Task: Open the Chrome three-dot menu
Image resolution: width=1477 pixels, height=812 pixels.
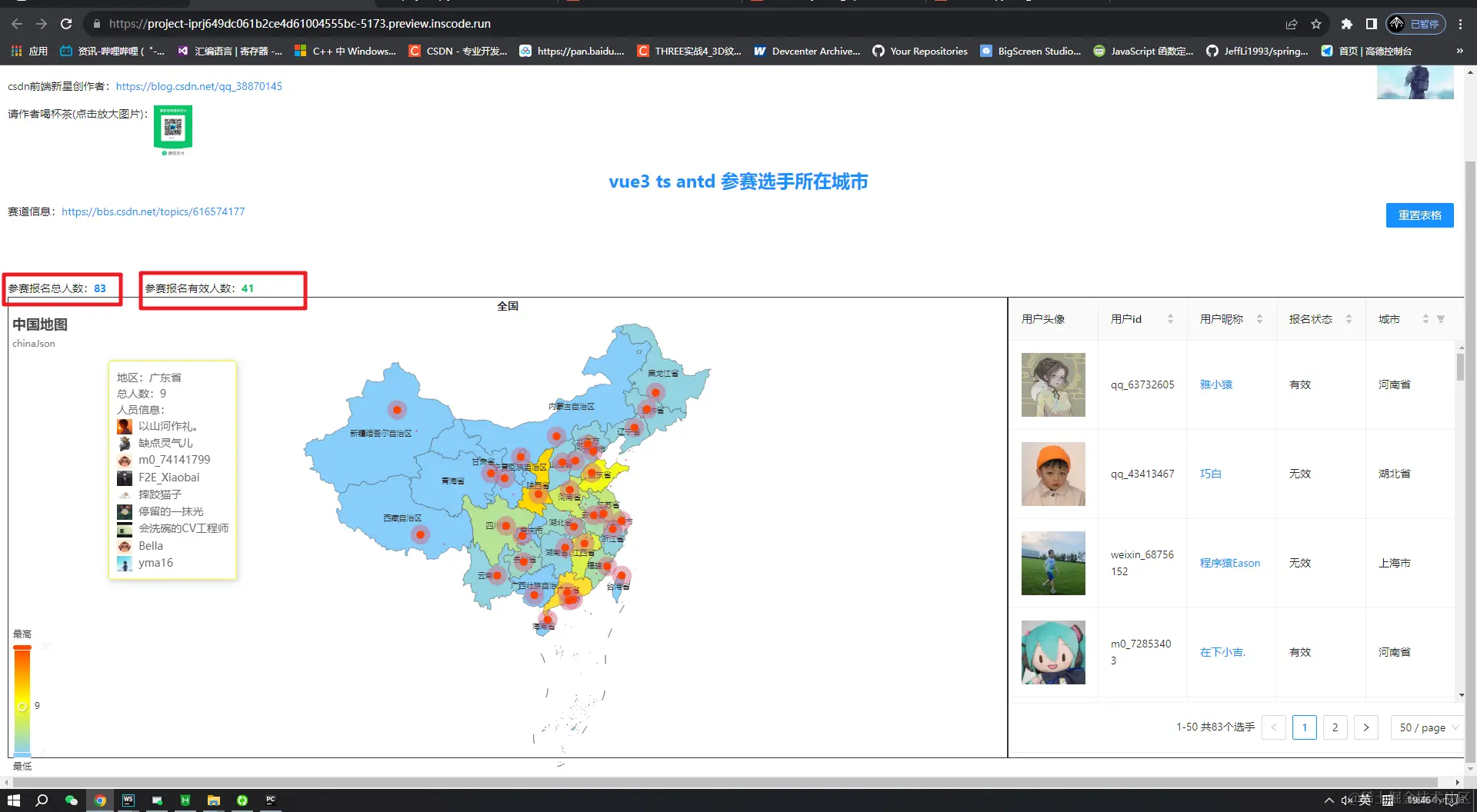Action: [x=1461, y=24]
